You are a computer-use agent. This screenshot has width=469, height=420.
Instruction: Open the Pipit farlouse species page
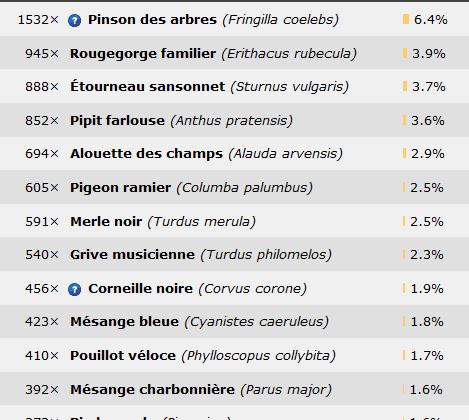(117, 121)
